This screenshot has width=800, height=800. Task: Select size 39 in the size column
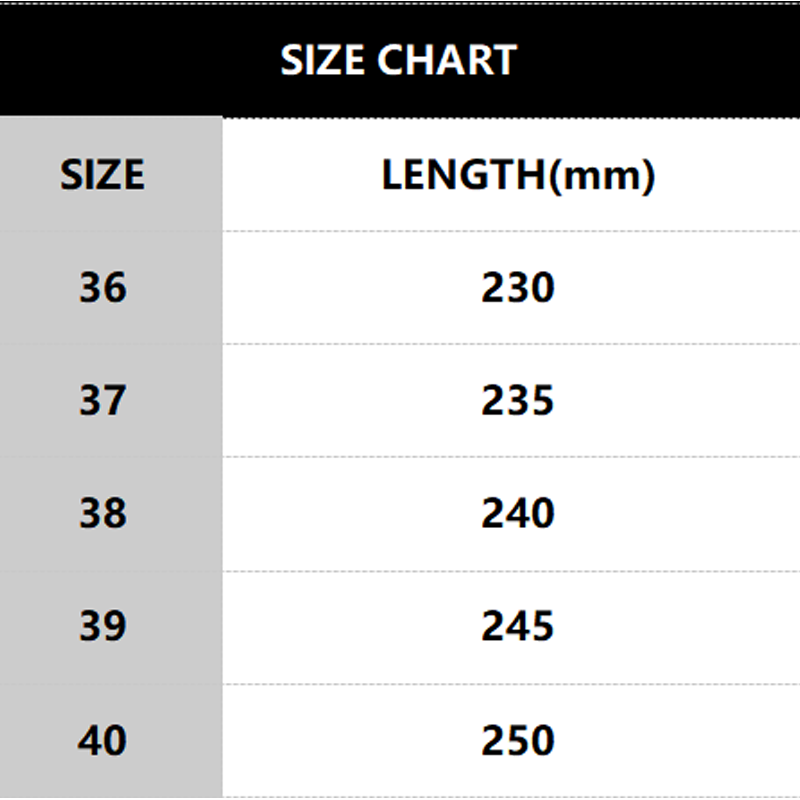click(x=103, y=627)
